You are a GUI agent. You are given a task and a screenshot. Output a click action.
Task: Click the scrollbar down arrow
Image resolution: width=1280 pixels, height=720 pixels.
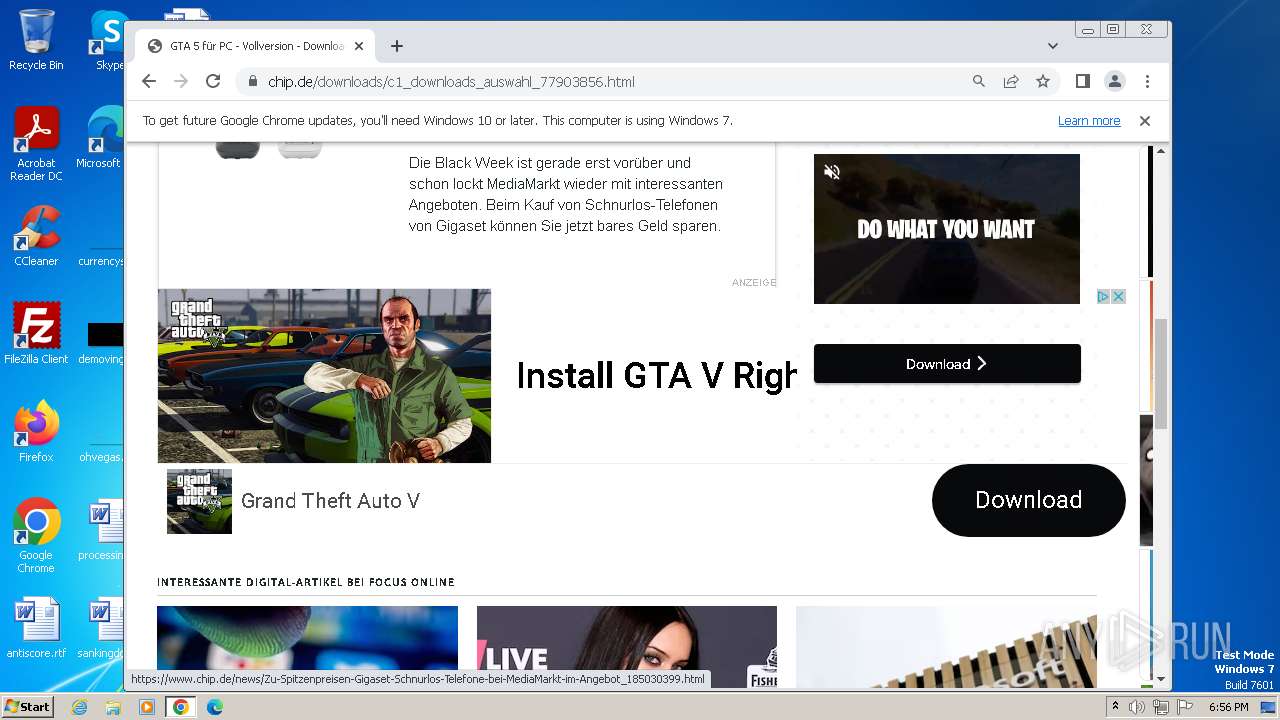[x=1160, y=679]
